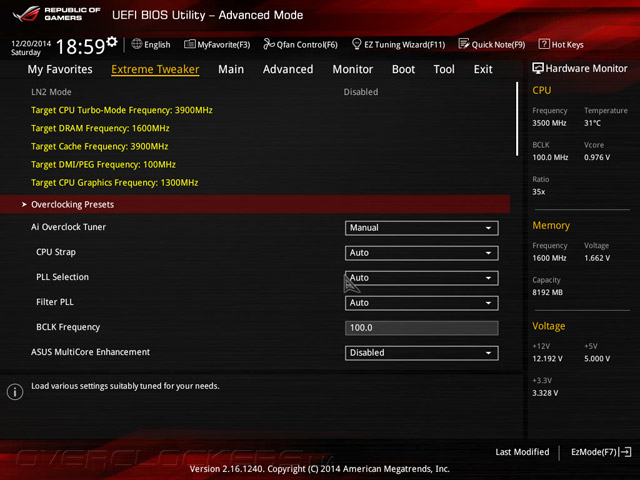Switch to EzMode(F7)
Screen dimensions: 640x480
pos(601,452)
